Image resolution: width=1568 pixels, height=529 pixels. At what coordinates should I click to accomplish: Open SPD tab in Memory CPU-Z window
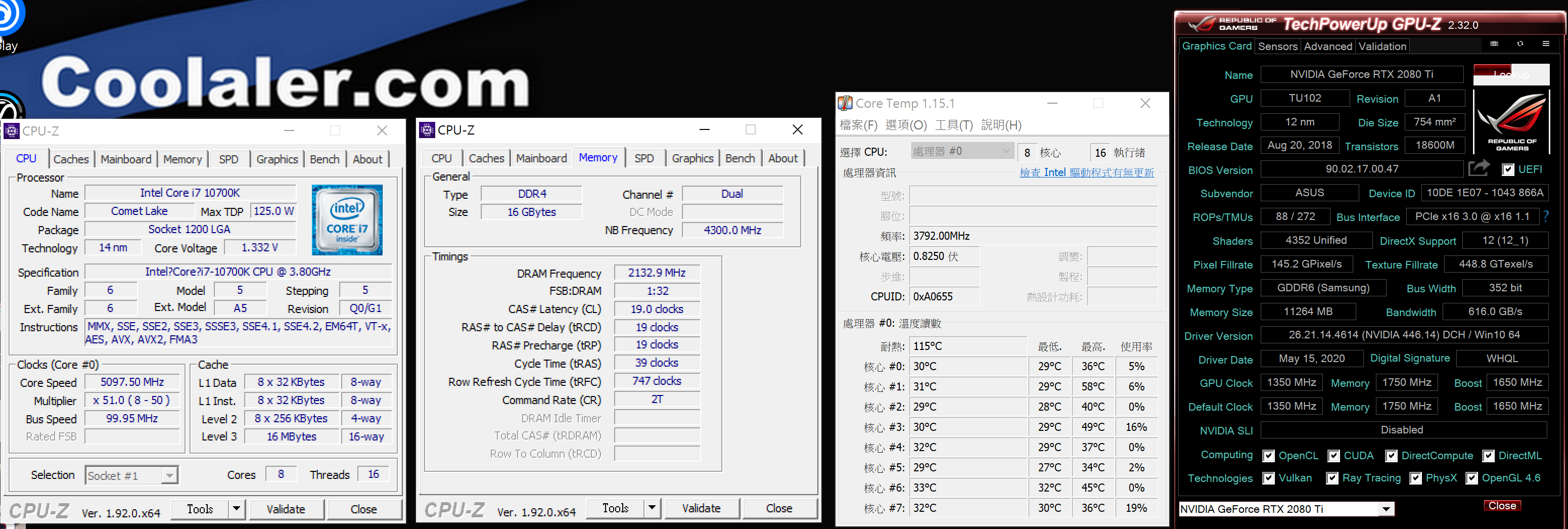point(644,158)
